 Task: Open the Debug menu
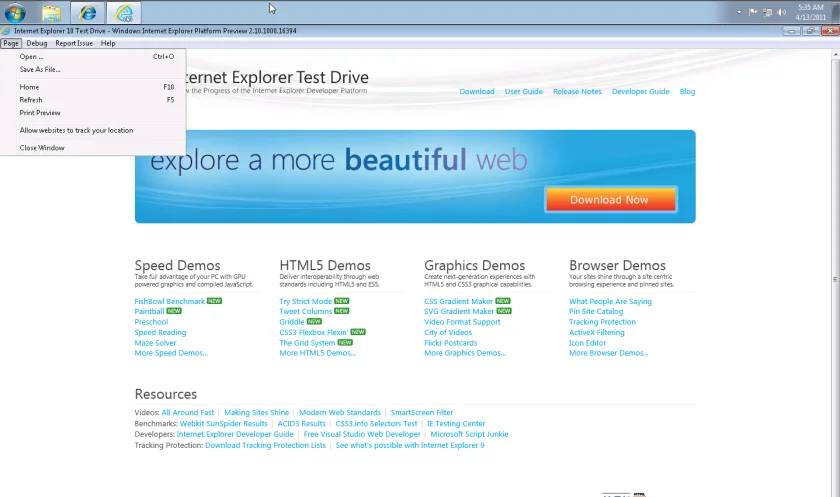pos(37,43)
